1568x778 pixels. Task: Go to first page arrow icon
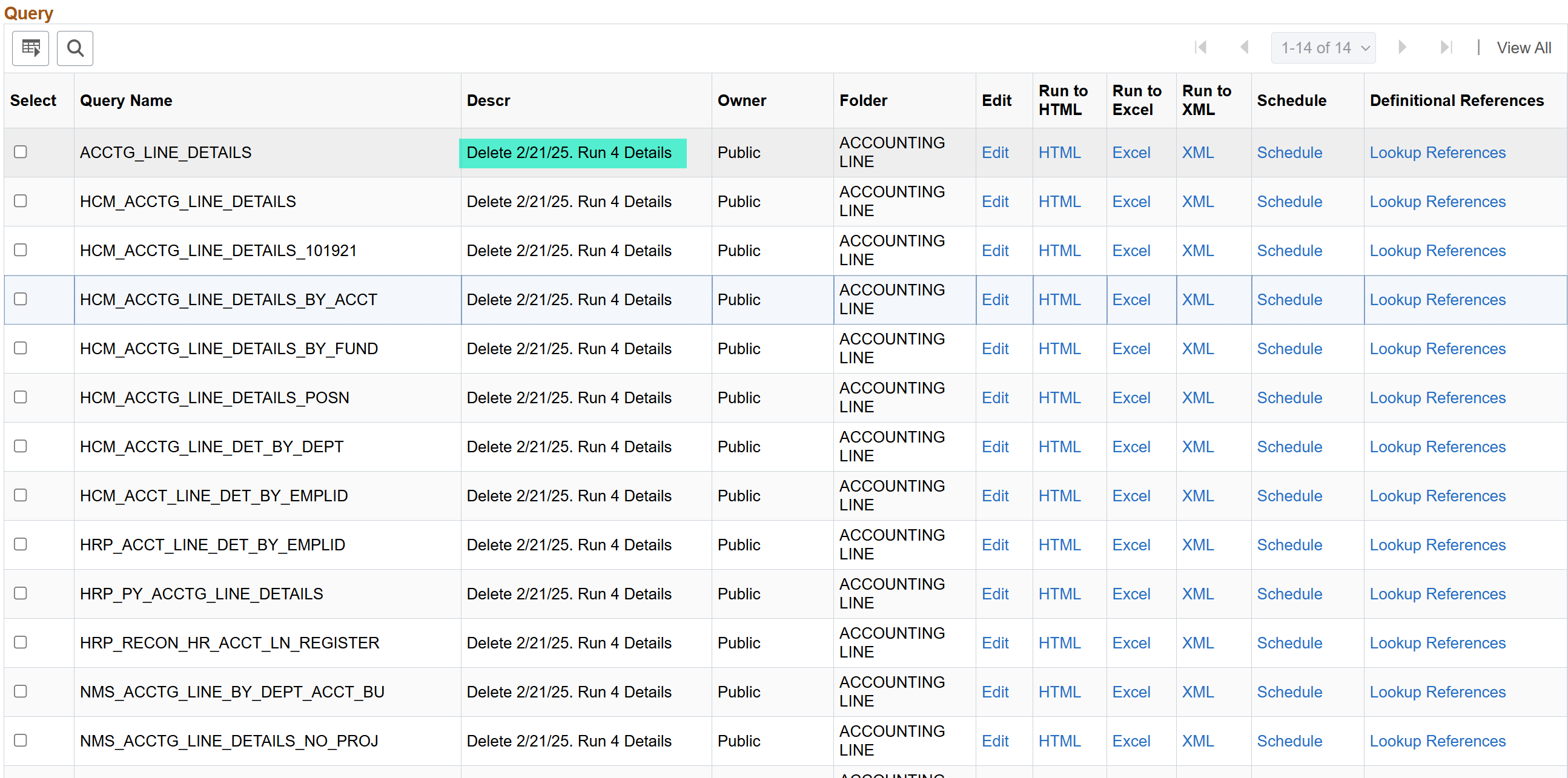pos(1200,47)
